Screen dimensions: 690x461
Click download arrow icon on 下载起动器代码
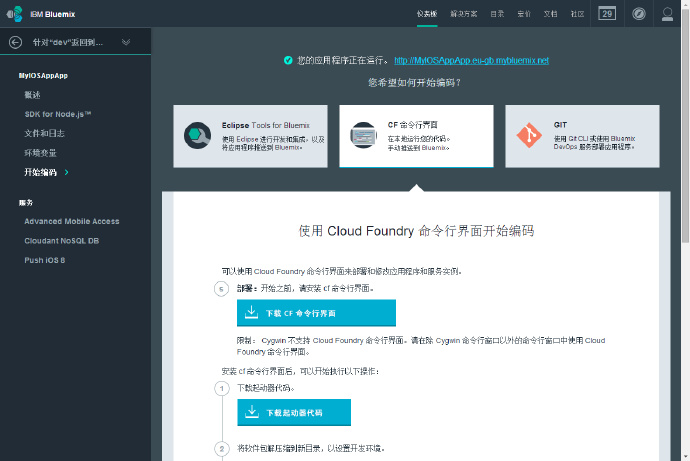(252, 412)
